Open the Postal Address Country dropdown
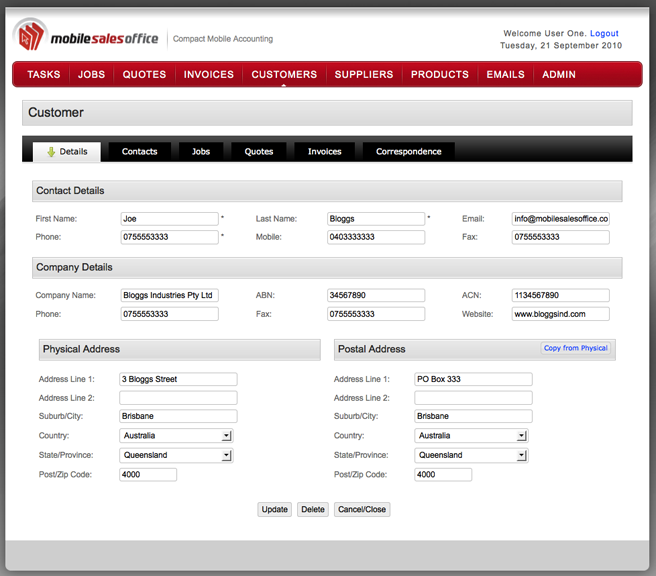The image size is (656, 576). [x=471, y=436]
